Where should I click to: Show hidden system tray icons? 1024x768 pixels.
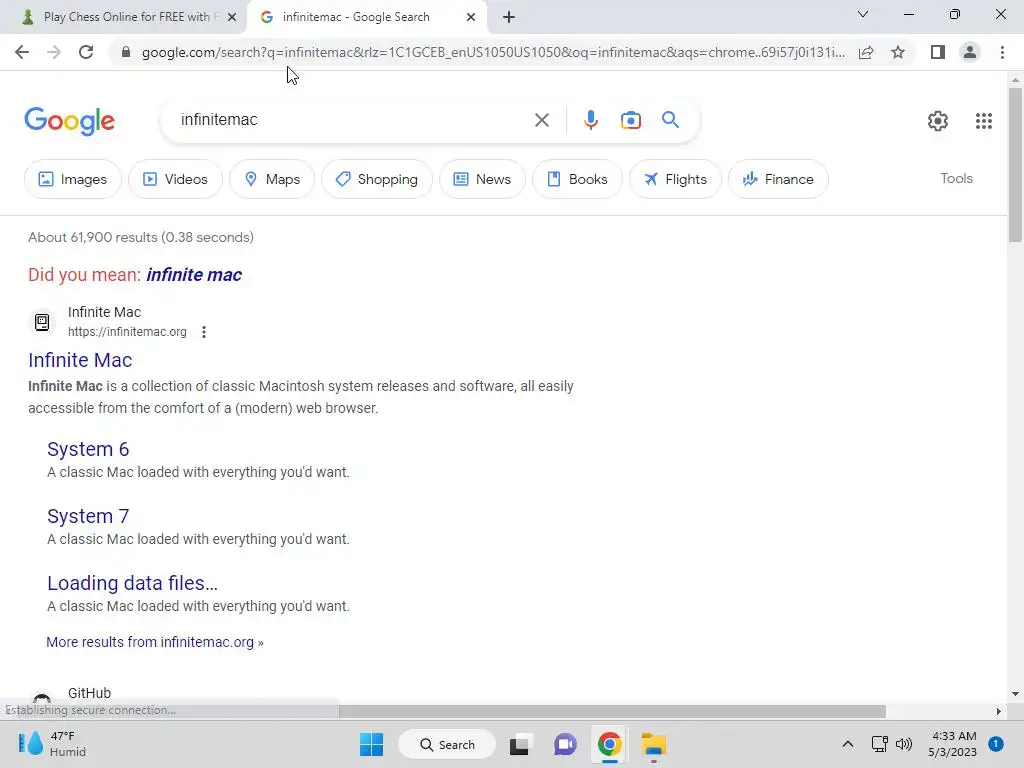point(848,744)
